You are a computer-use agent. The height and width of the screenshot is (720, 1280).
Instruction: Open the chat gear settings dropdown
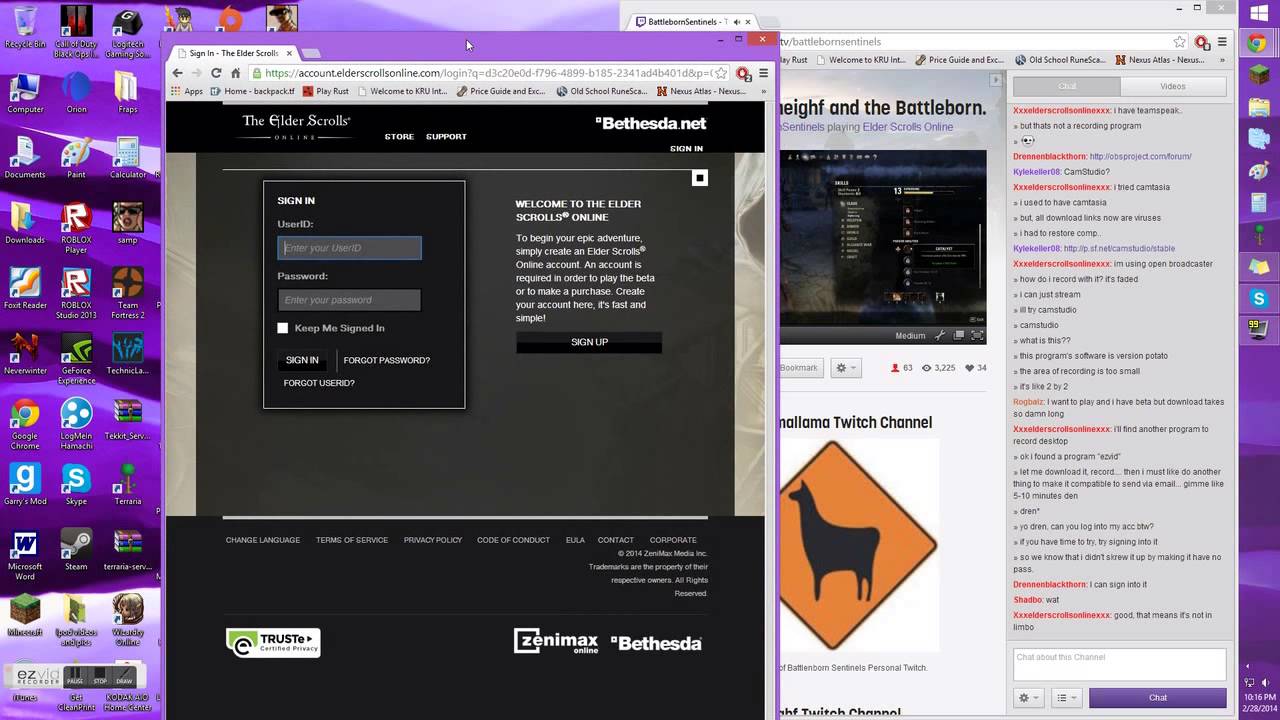(1028, 697)
